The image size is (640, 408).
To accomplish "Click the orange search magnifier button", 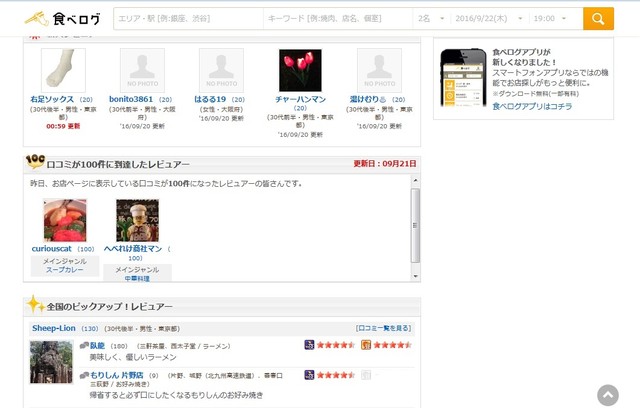I will coord(598,19).
